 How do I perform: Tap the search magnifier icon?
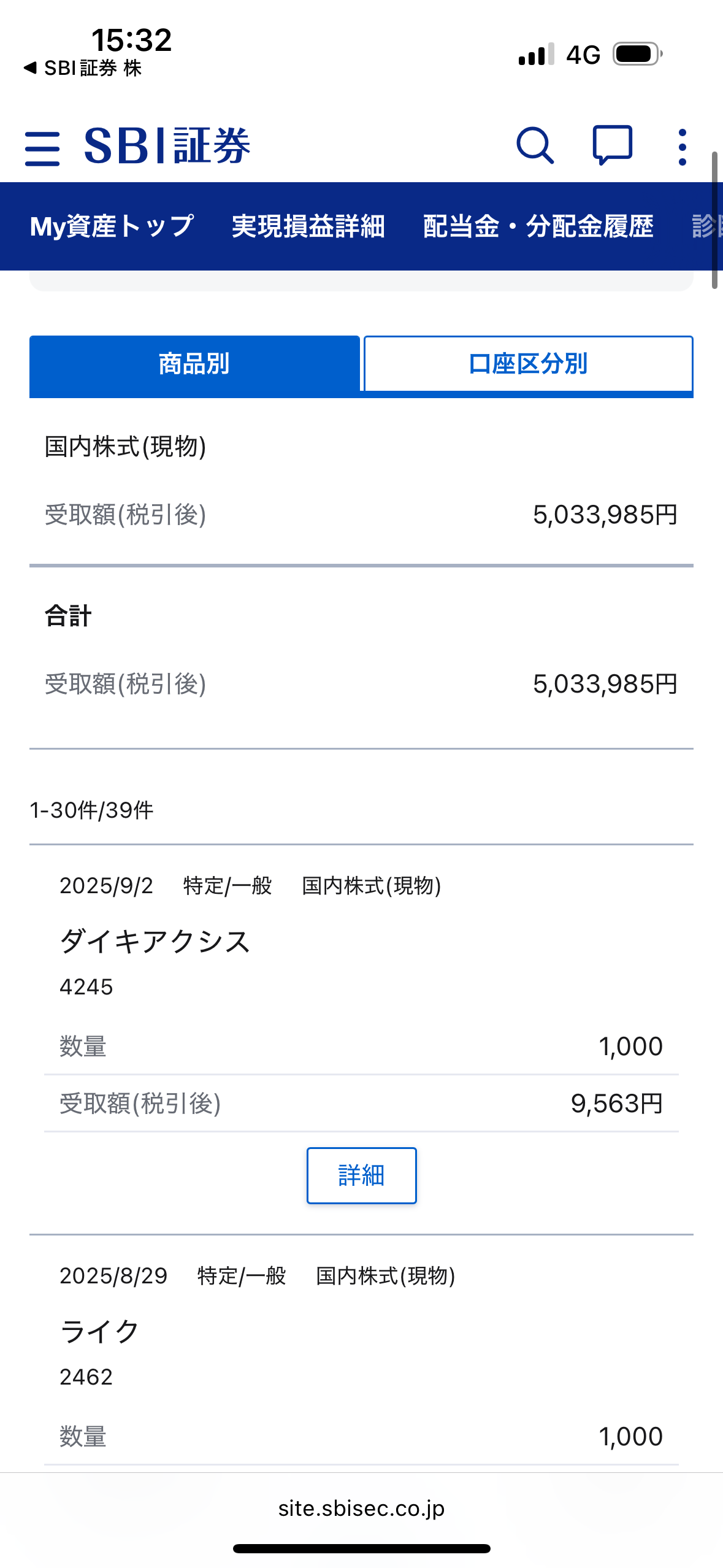click(535, 146)
